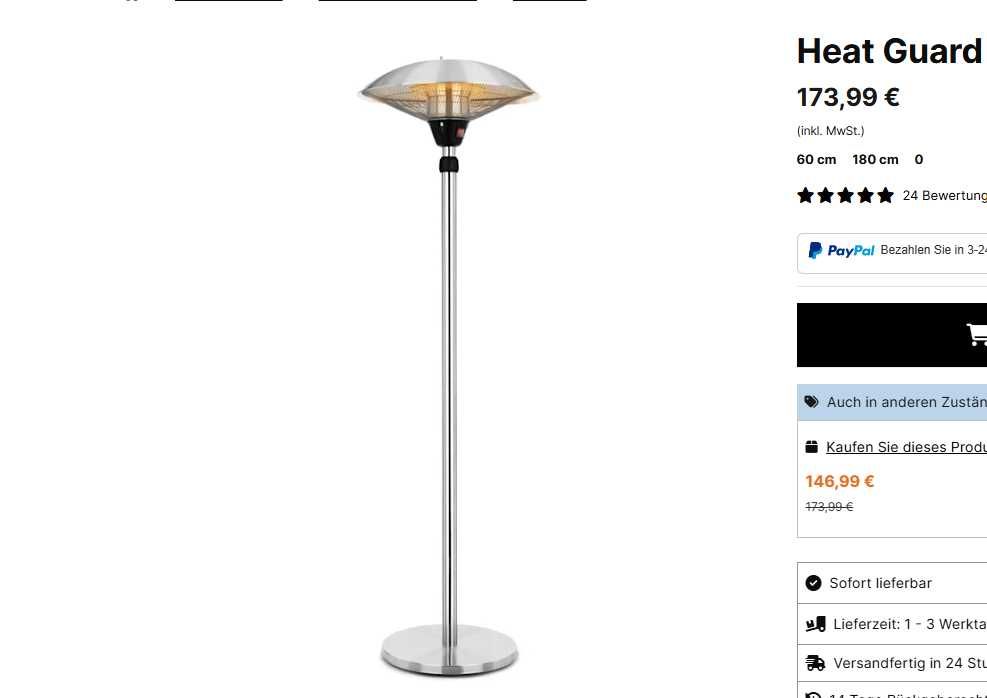Click the '(inkl. MwSt.)' tax note

point(830,131)
